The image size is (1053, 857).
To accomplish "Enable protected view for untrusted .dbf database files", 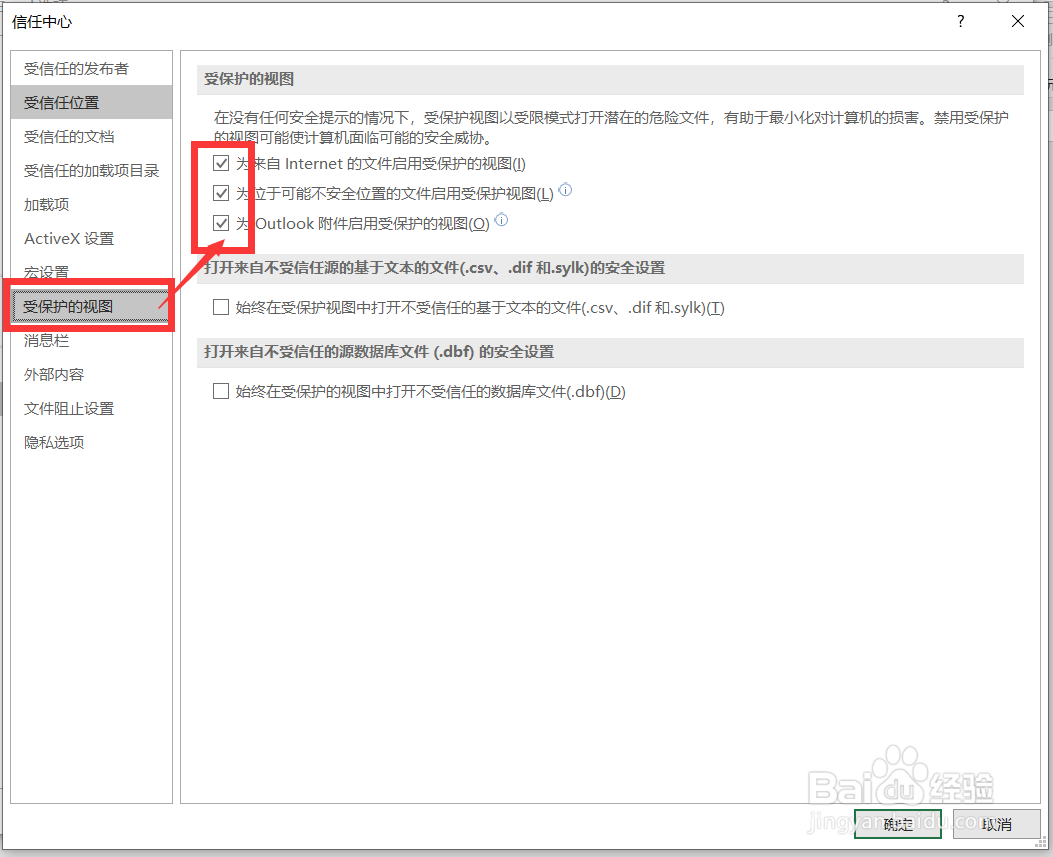I will pos(221,391).
